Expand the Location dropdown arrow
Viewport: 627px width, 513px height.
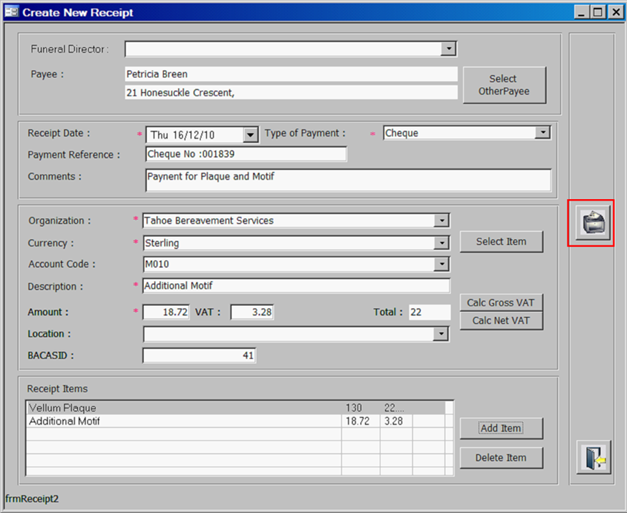click(x=441, y=334)
